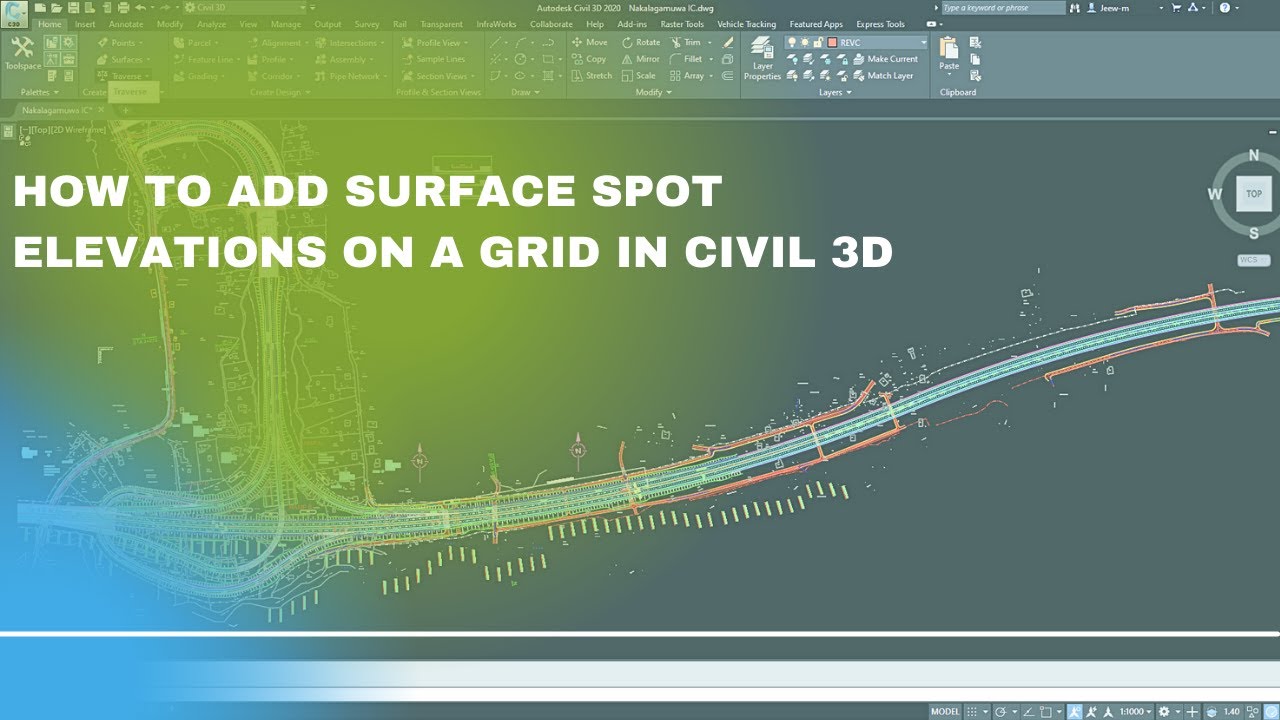This screenshot has width=1280, height=720.
Task: Open the REVC layer dropdown
Action: click(923, 43)
